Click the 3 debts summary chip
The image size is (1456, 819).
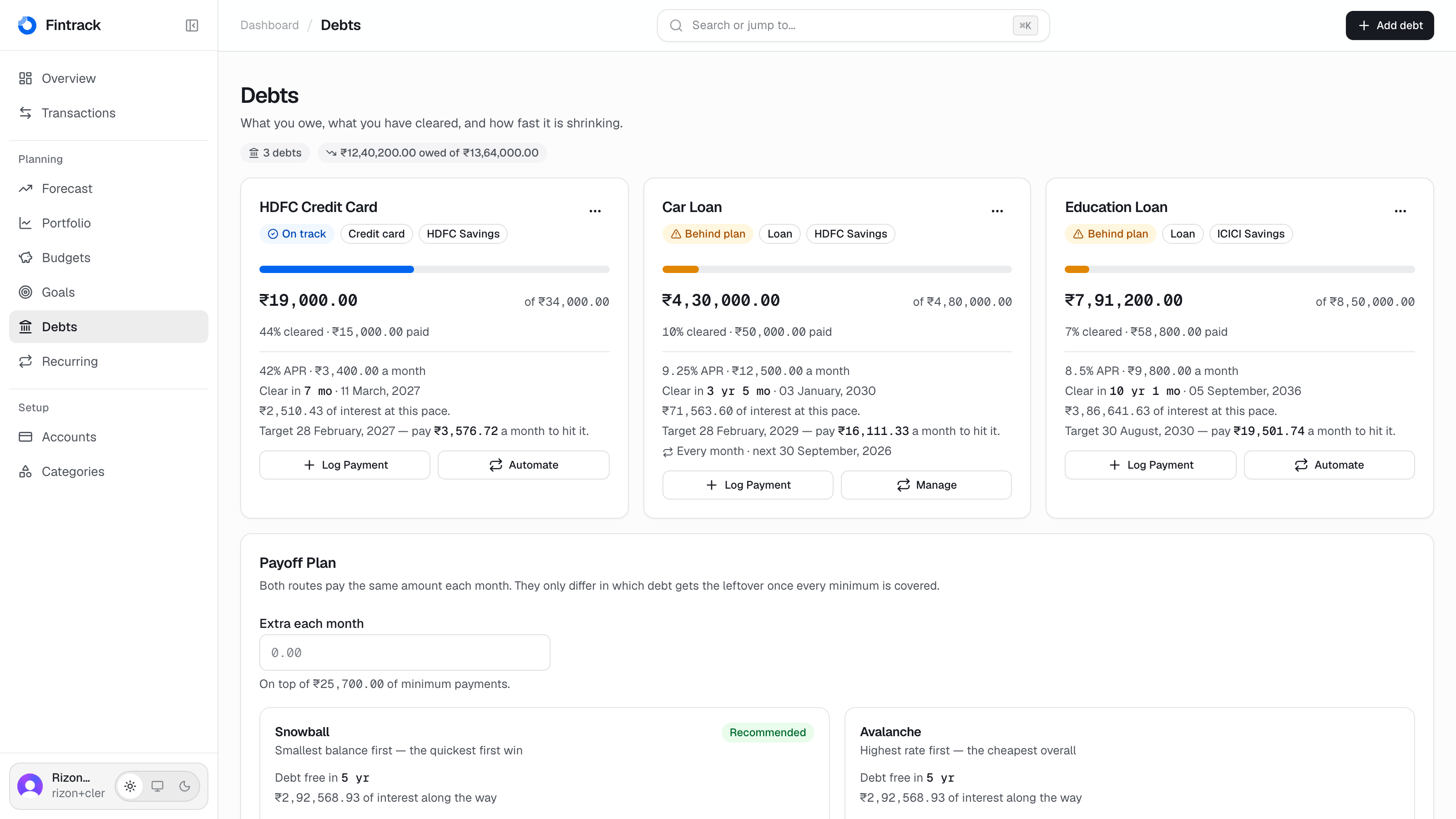point(275,152)
